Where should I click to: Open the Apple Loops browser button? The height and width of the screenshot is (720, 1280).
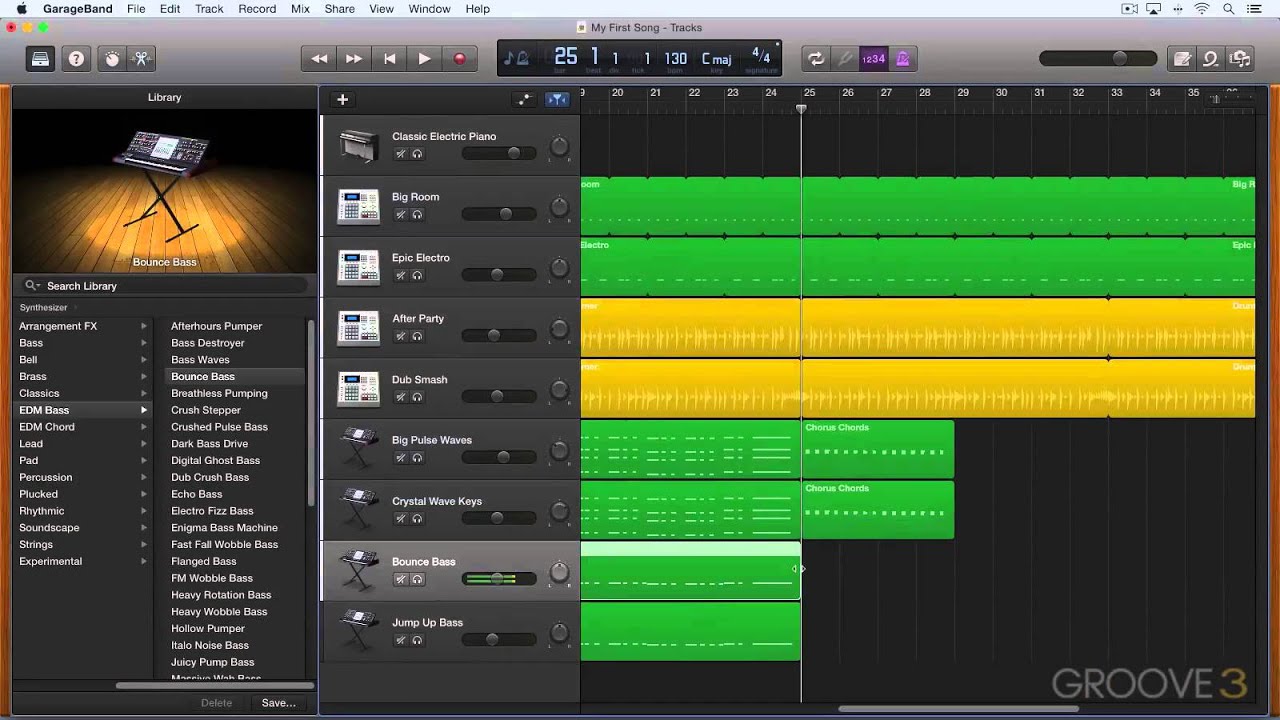click(1211, 59)
